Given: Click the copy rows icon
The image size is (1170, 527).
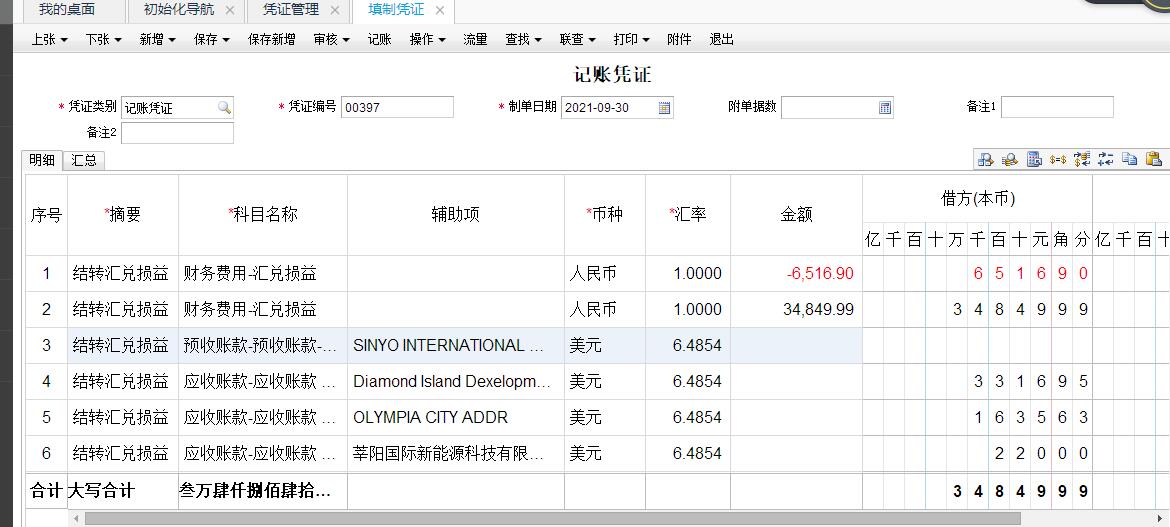Looking at the screenshot, I should click(x=1130, y=159).
